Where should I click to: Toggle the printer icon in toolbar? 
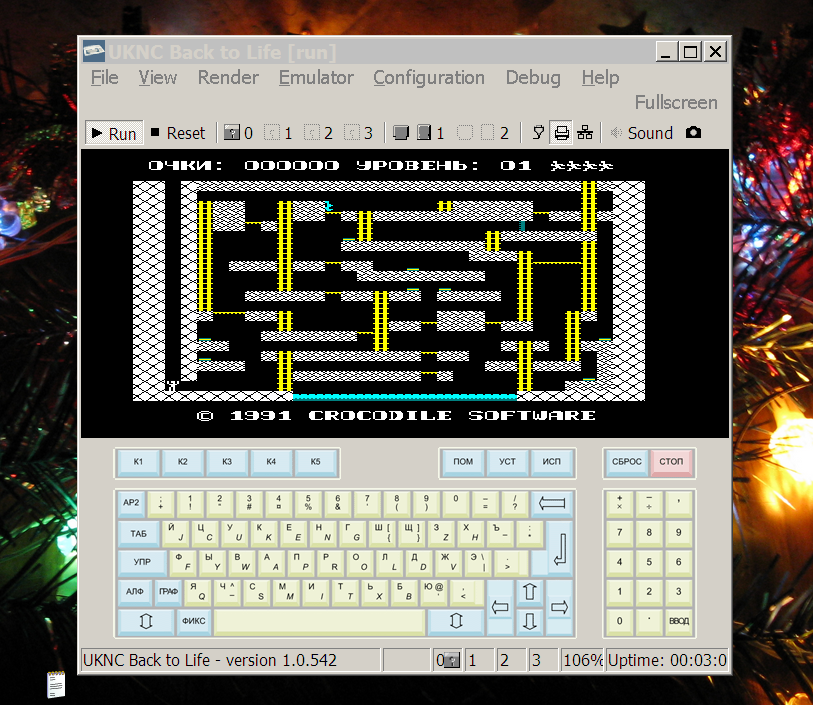click(562, 133)
